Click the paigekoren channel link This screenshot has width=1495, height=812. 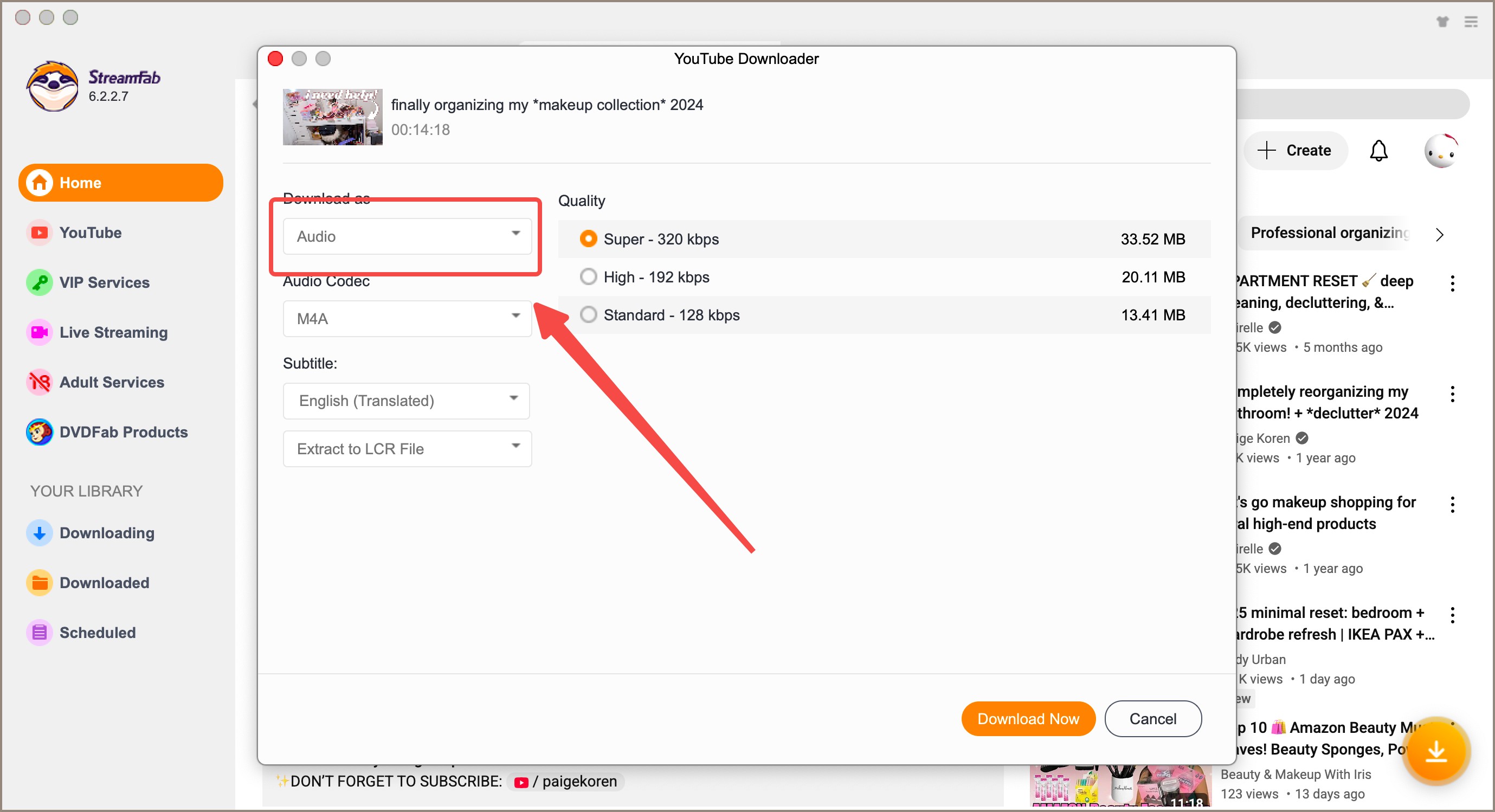click(x=566, y=782)
